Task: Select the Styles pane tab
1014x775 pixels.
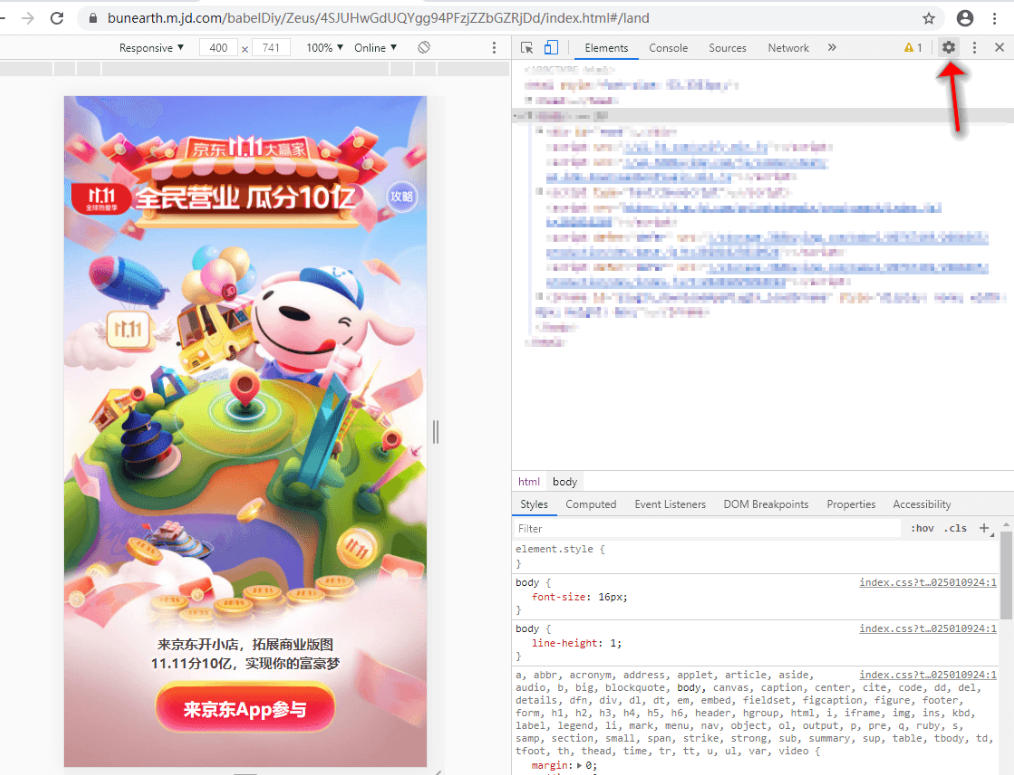Action: [534, 504]
